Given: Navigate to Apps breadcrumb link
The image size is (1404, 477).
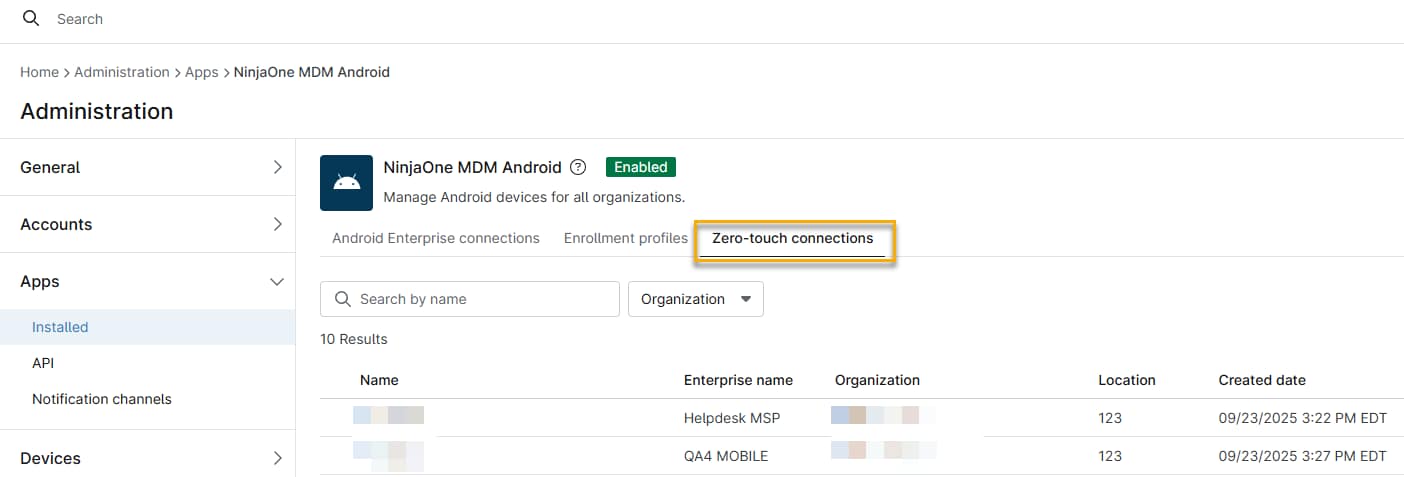Looking at the screenshot, I should point(201,72).
